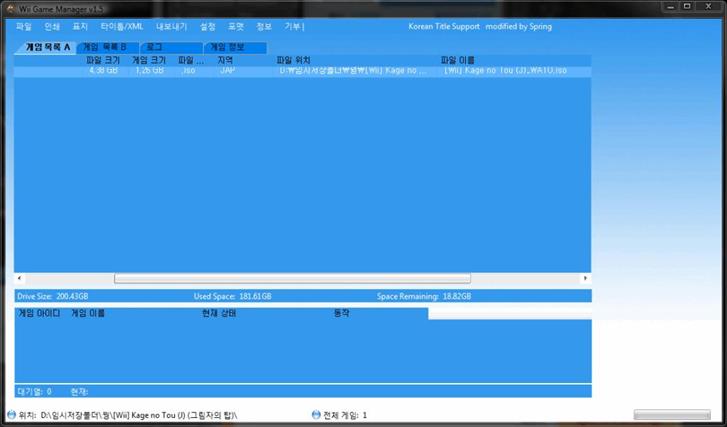Open the 설정 menu
727x427 pixels.
pos(208,26)
